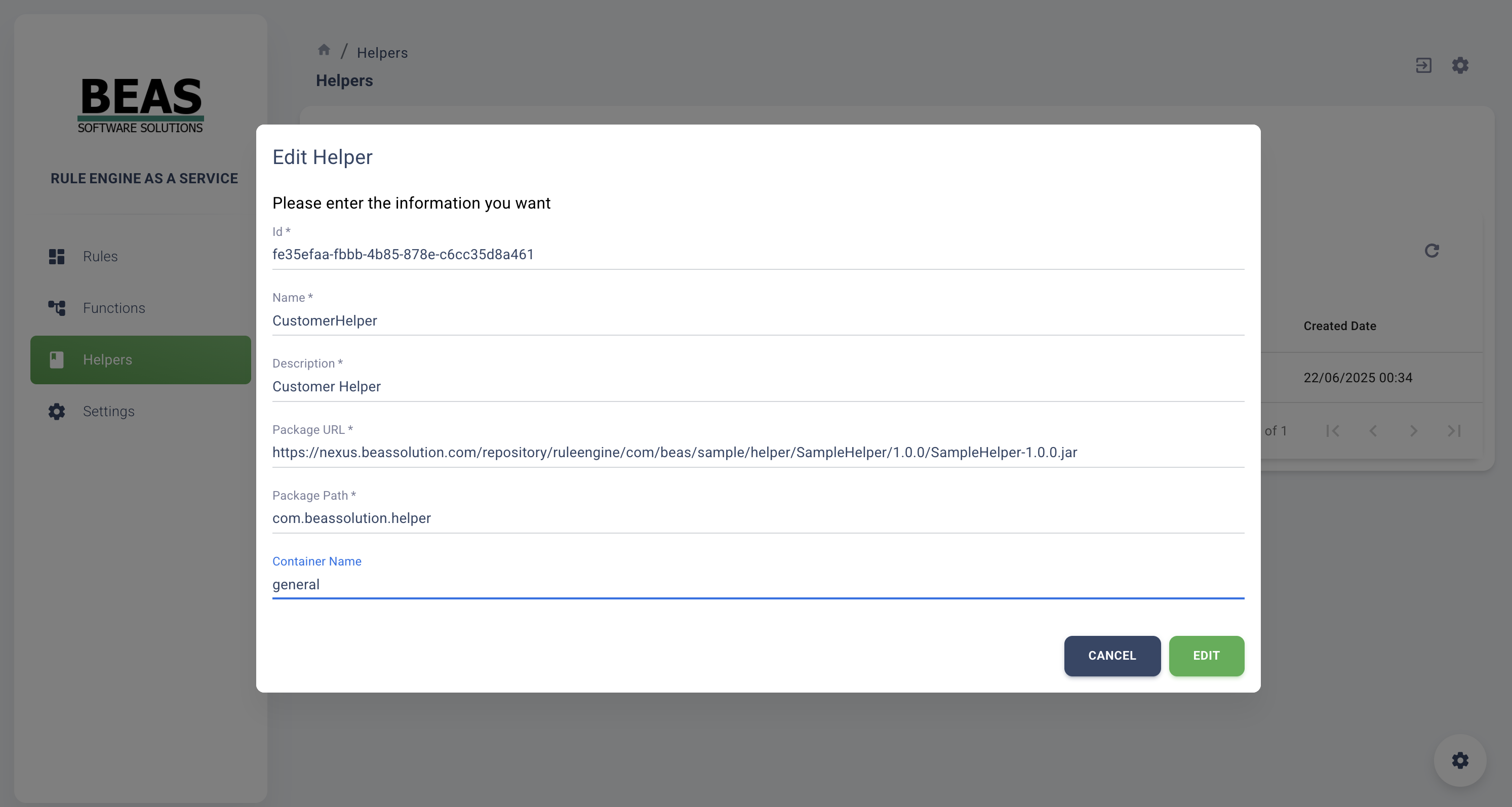
Task: Refresh the helpers table
Action: click(1431, 251)
